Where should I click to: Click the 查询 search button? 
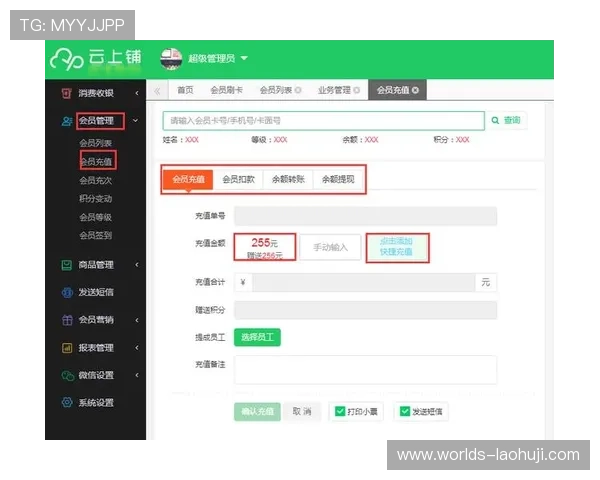coord(506,121)
